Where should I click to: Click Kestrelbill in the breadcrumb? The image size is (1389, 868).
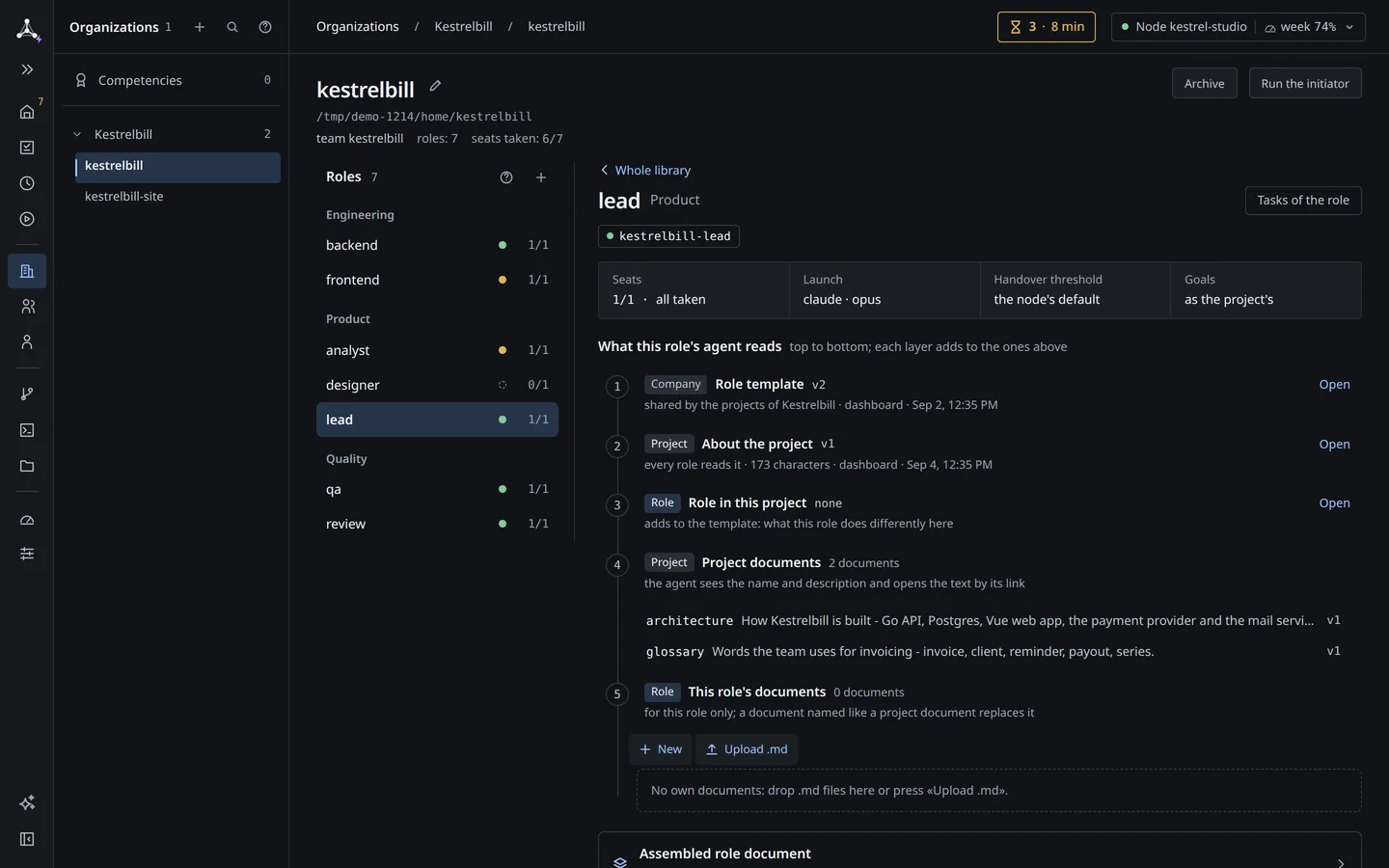[463, 27]
